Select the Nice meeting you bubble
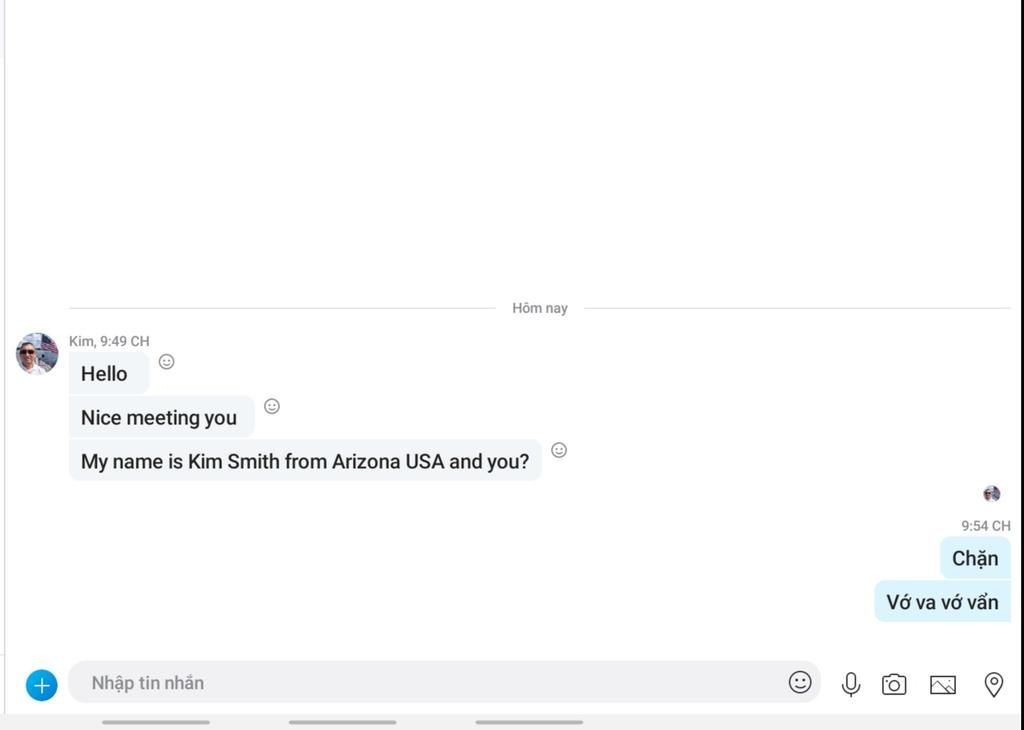This screenshot has height=730, width=1024. [x=161, y=417]
